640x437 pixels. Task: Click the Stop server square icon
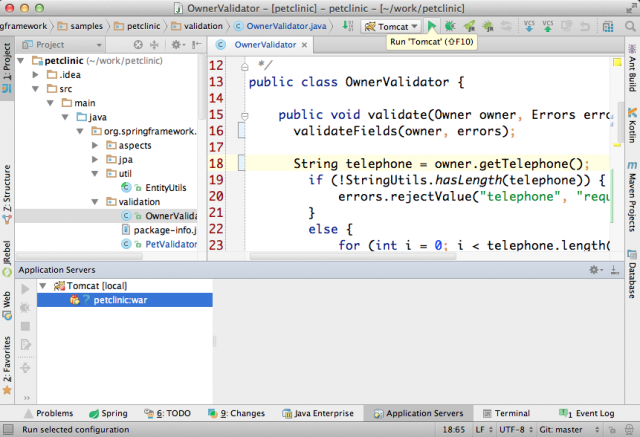[25, 326]
